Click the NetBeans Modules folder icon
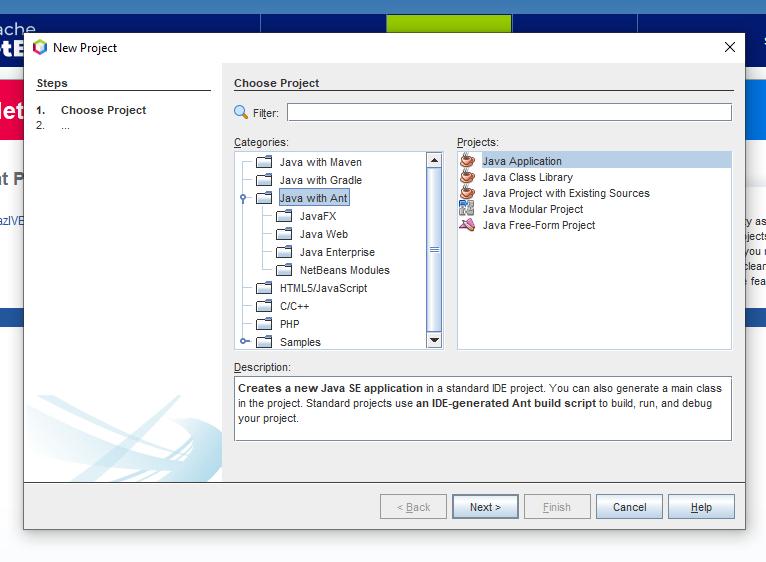766x562 pixels. (x=284, y=270)
